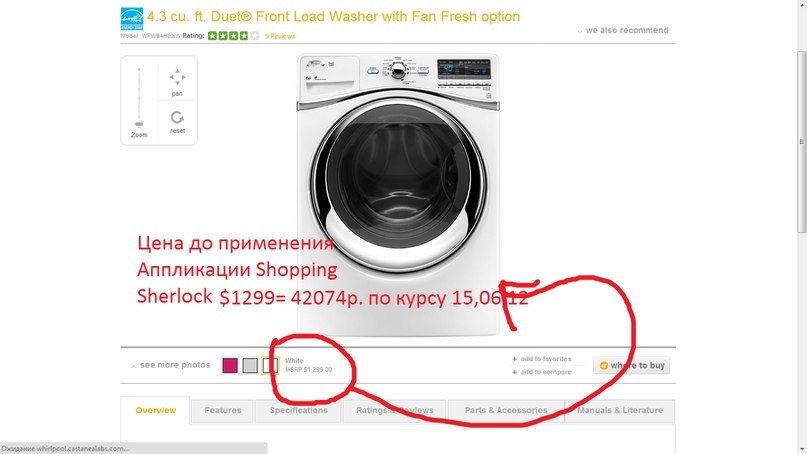Click the 'where to buy' button

pyautogui.click(x=631, y=365)
